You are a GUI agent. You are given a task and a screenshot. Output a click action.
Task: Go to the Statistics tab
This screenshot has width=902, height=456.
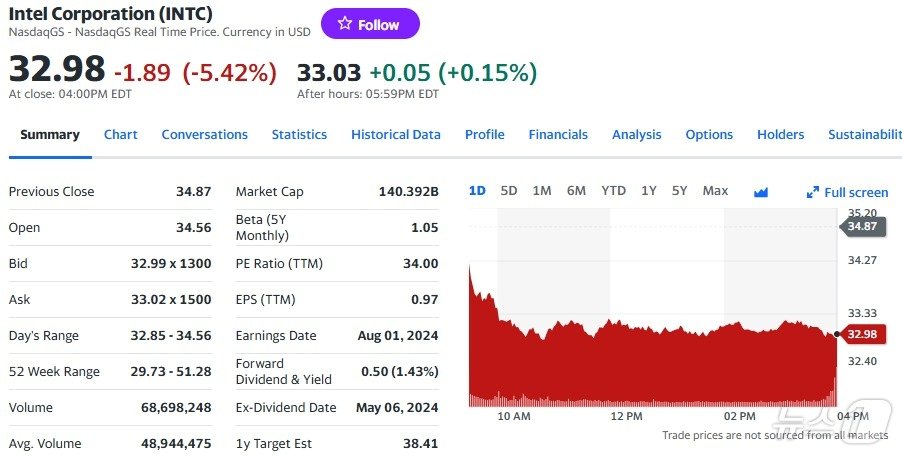pos(299,135)
